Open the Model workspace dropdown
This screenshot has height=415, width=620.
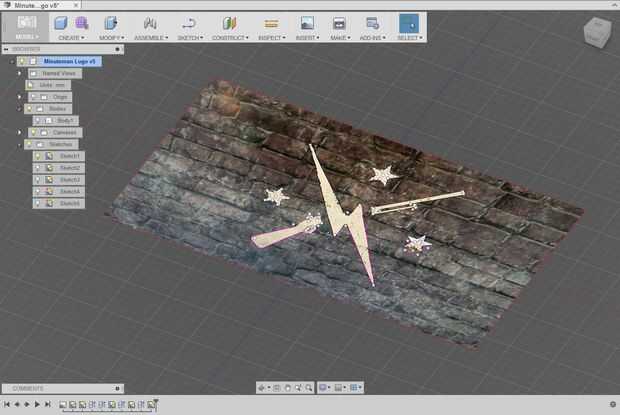pyautogui.click(x=26, y=27)
